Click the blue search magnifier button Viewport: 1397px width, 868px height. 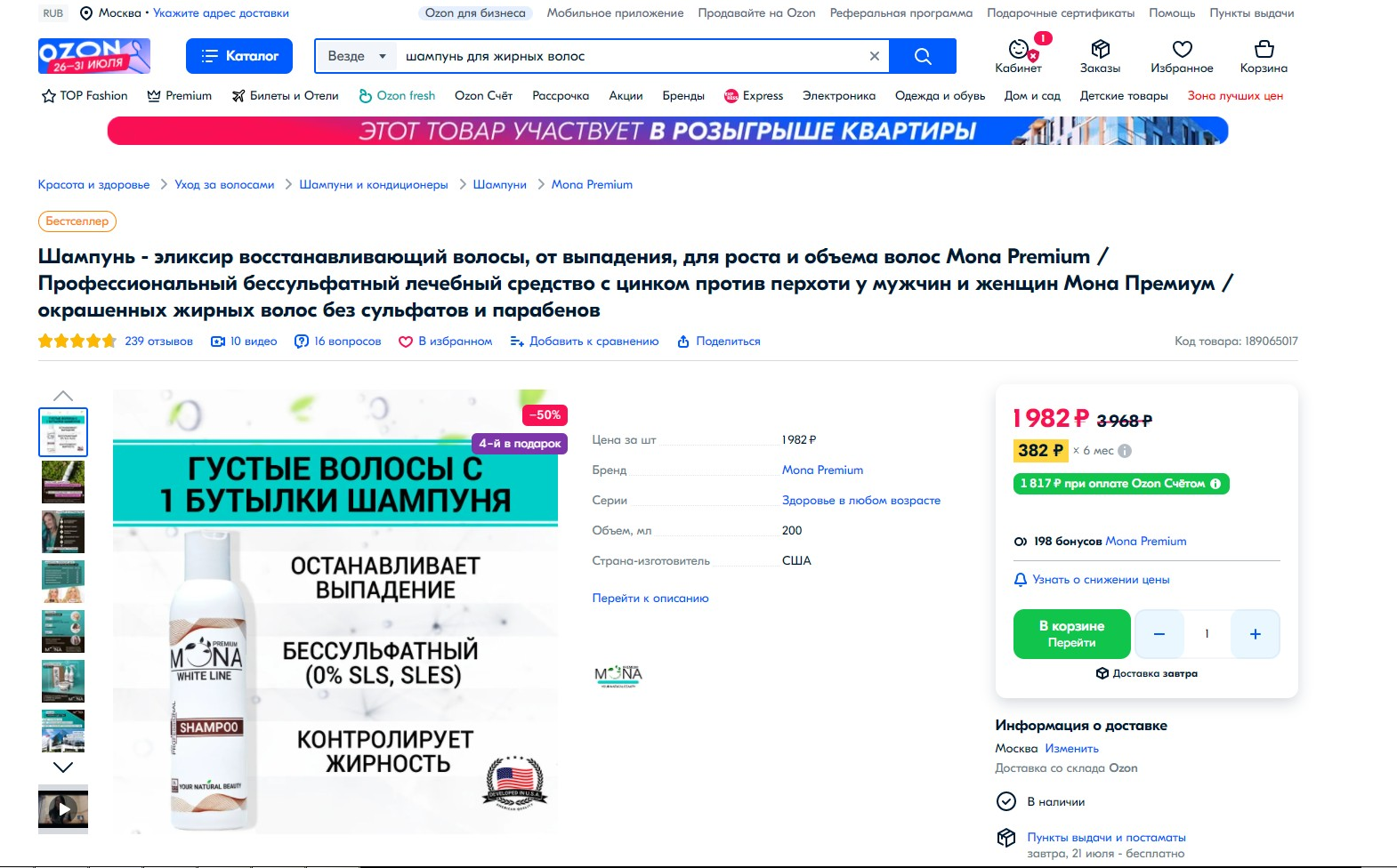tap(923, 56)
